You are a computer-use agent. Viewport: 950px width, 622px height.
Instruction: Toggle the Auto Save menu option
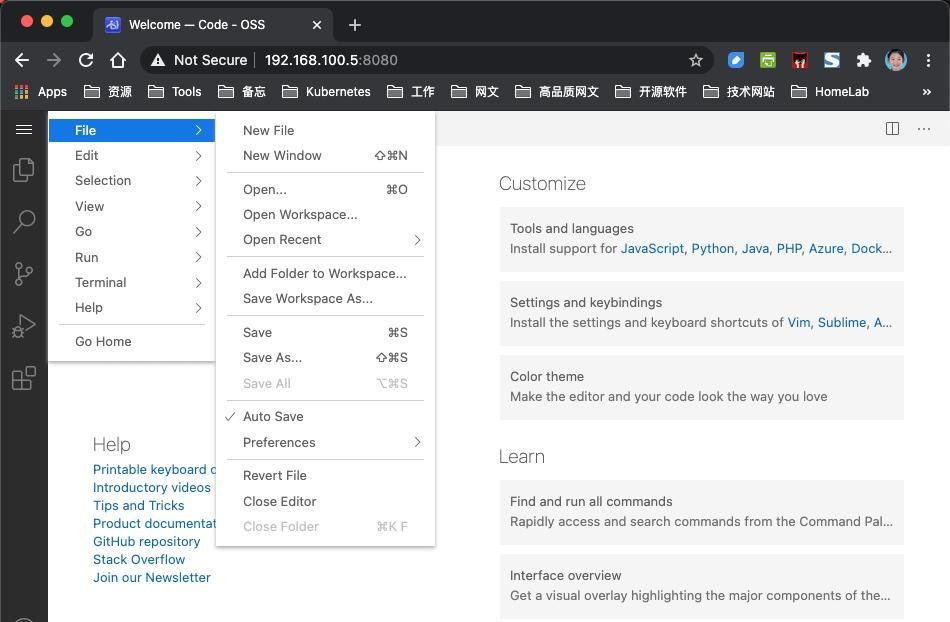[x=273, y=416]
